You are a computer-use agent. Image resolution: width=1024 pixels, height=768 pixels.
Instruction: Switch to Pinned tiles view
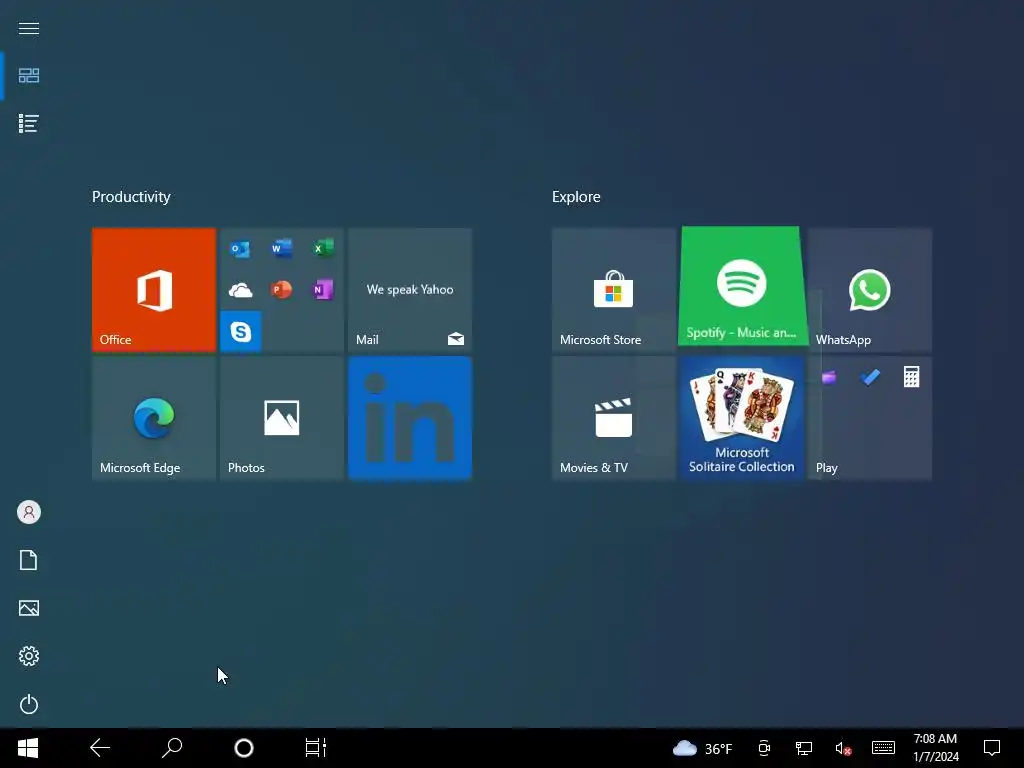[x=29, y=76]
